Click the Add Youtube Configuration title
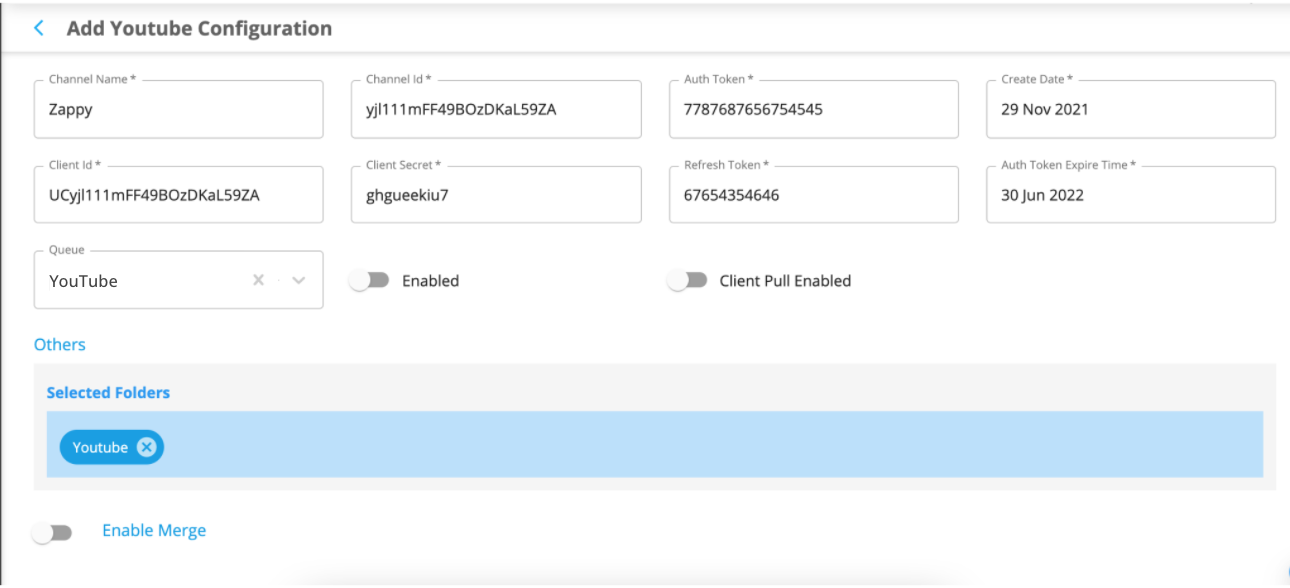 (199, 28)
